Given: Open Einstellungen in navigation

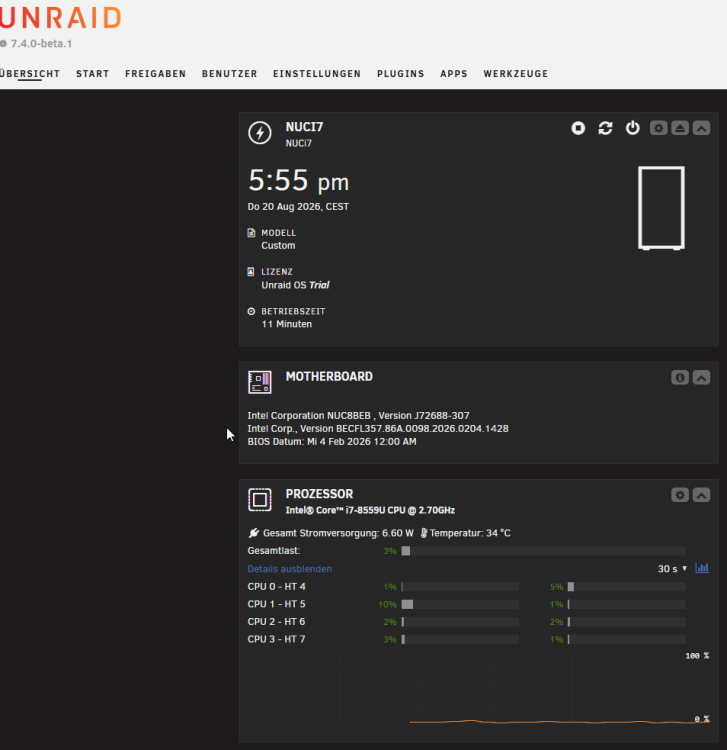Looking at the screenshot, I should 317,74.
